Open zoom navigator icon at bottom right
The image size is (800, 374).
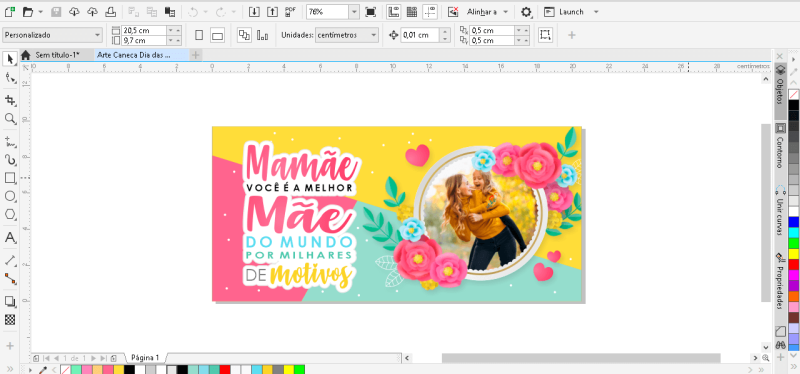pyautogui.click(x=765, y=358)
